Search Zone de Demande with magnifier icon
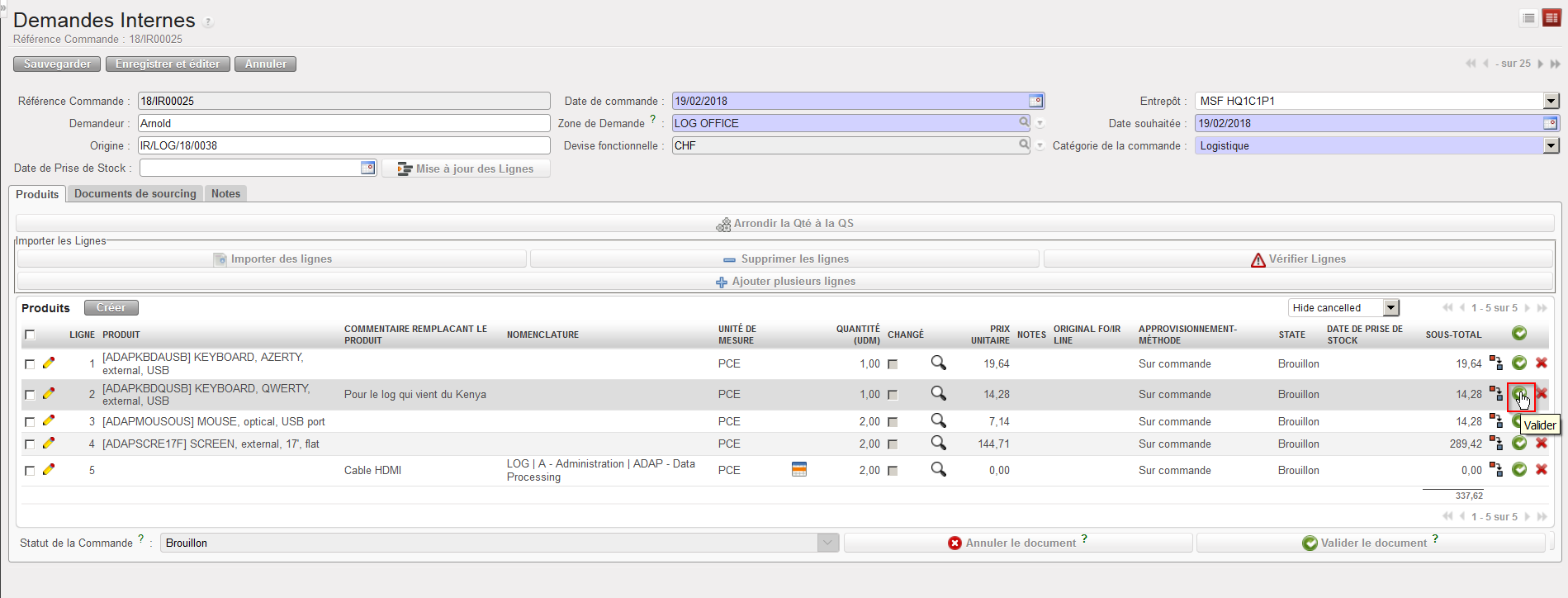The image size is (1568, 598). [x=1024, y=122]
